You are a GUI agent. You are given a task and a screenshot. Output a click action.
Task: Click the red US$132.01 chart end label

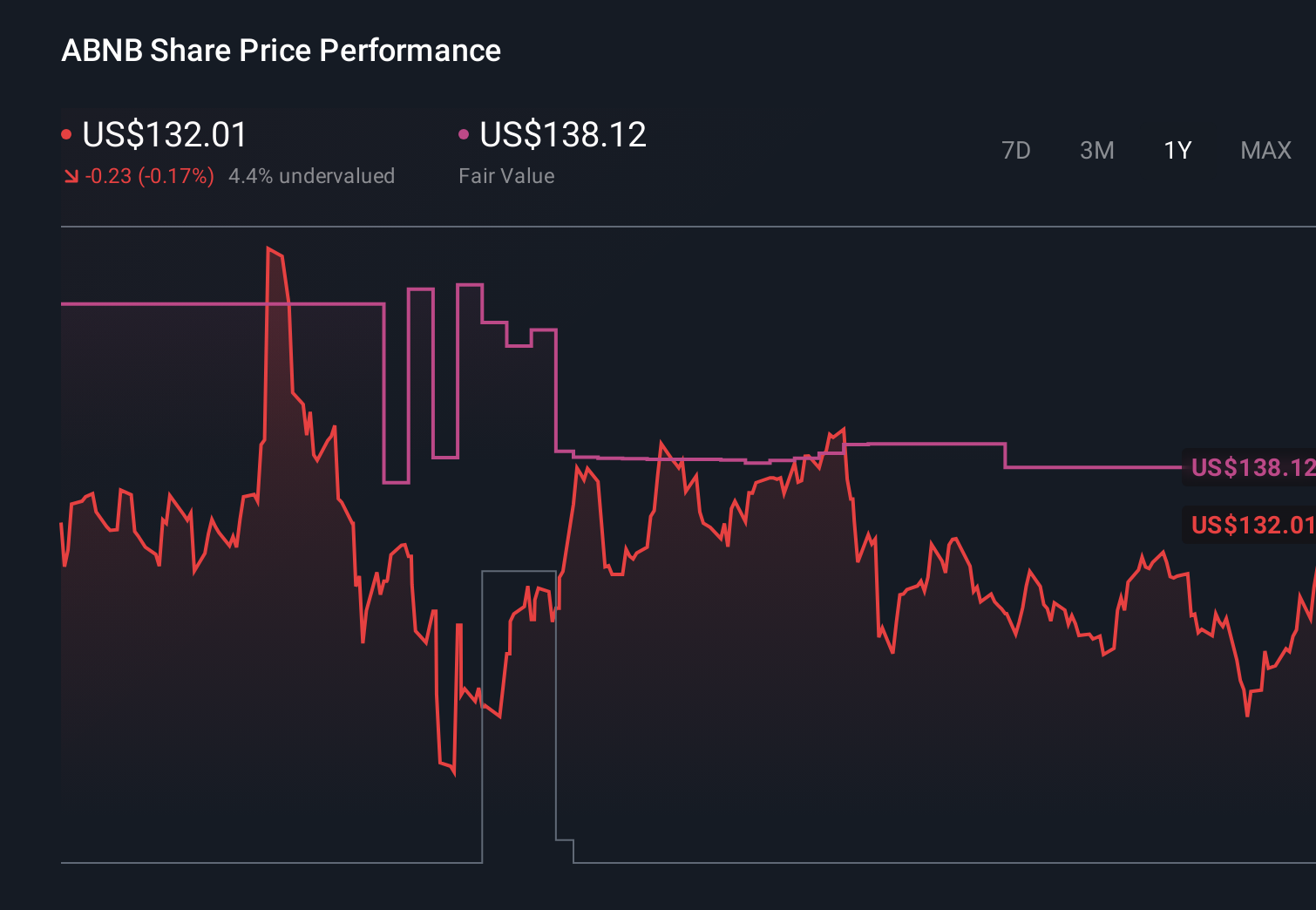click(x=1251, y=525)
